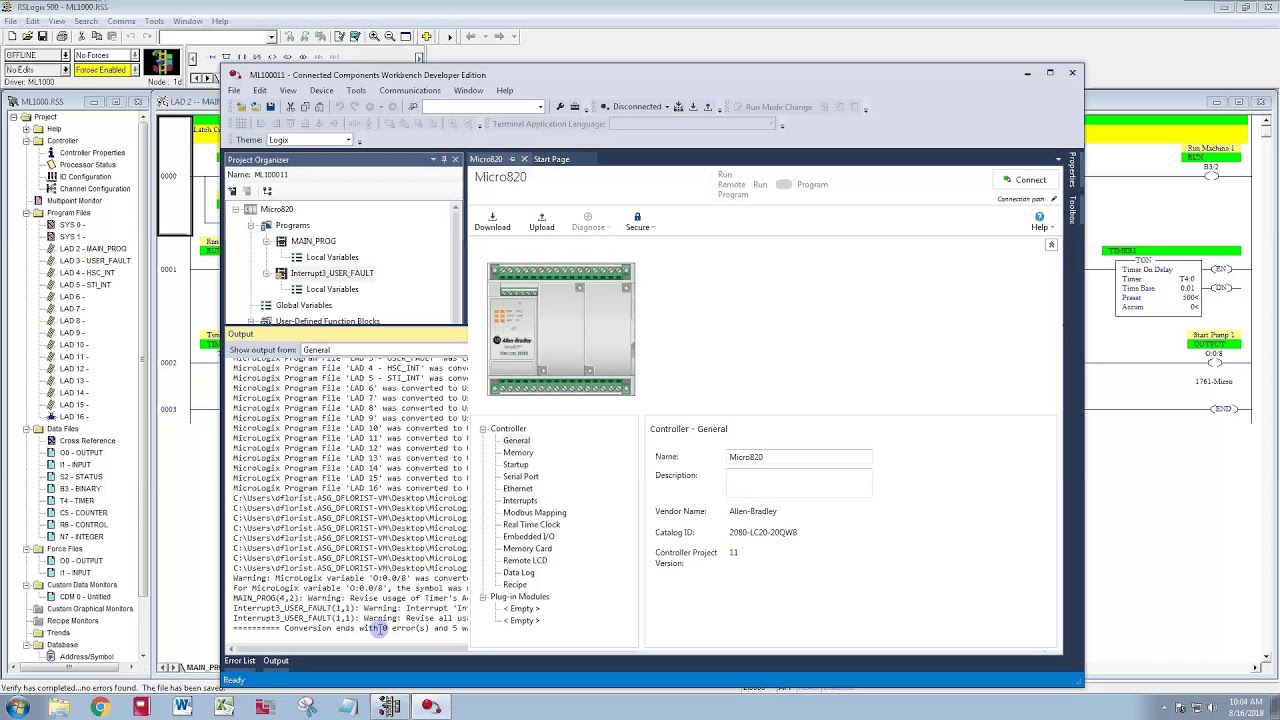Image resolution: width=1280 pixels, height=720 pixels.
Task: Toggle the Run/Program mode switch
Action: 783,184
